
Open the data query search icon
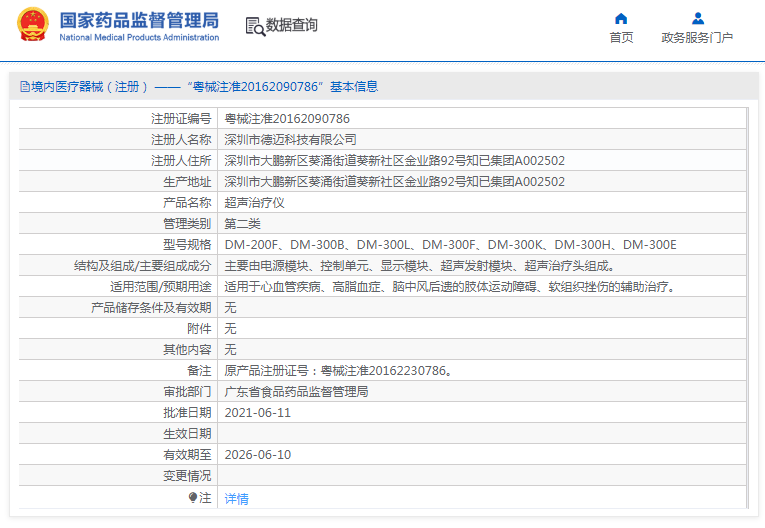point(255,26)
